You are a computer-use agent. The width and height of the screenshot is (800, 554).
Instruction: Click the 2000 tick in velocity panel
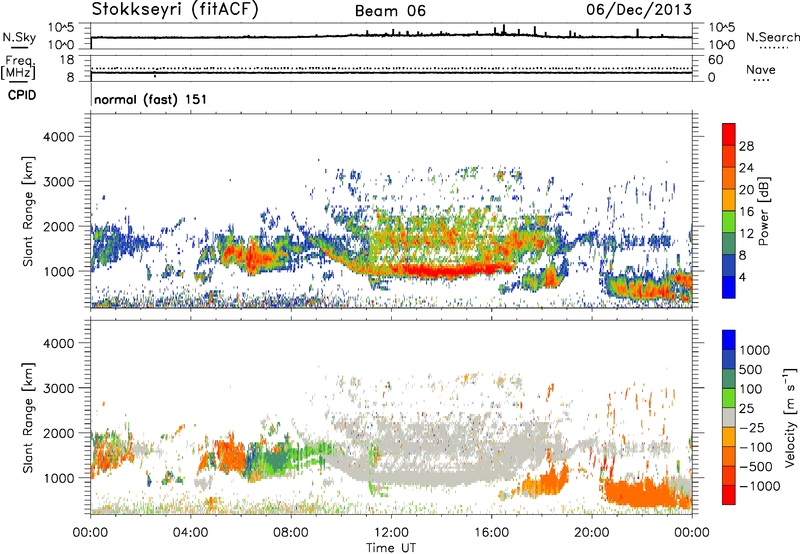[59, 433]
